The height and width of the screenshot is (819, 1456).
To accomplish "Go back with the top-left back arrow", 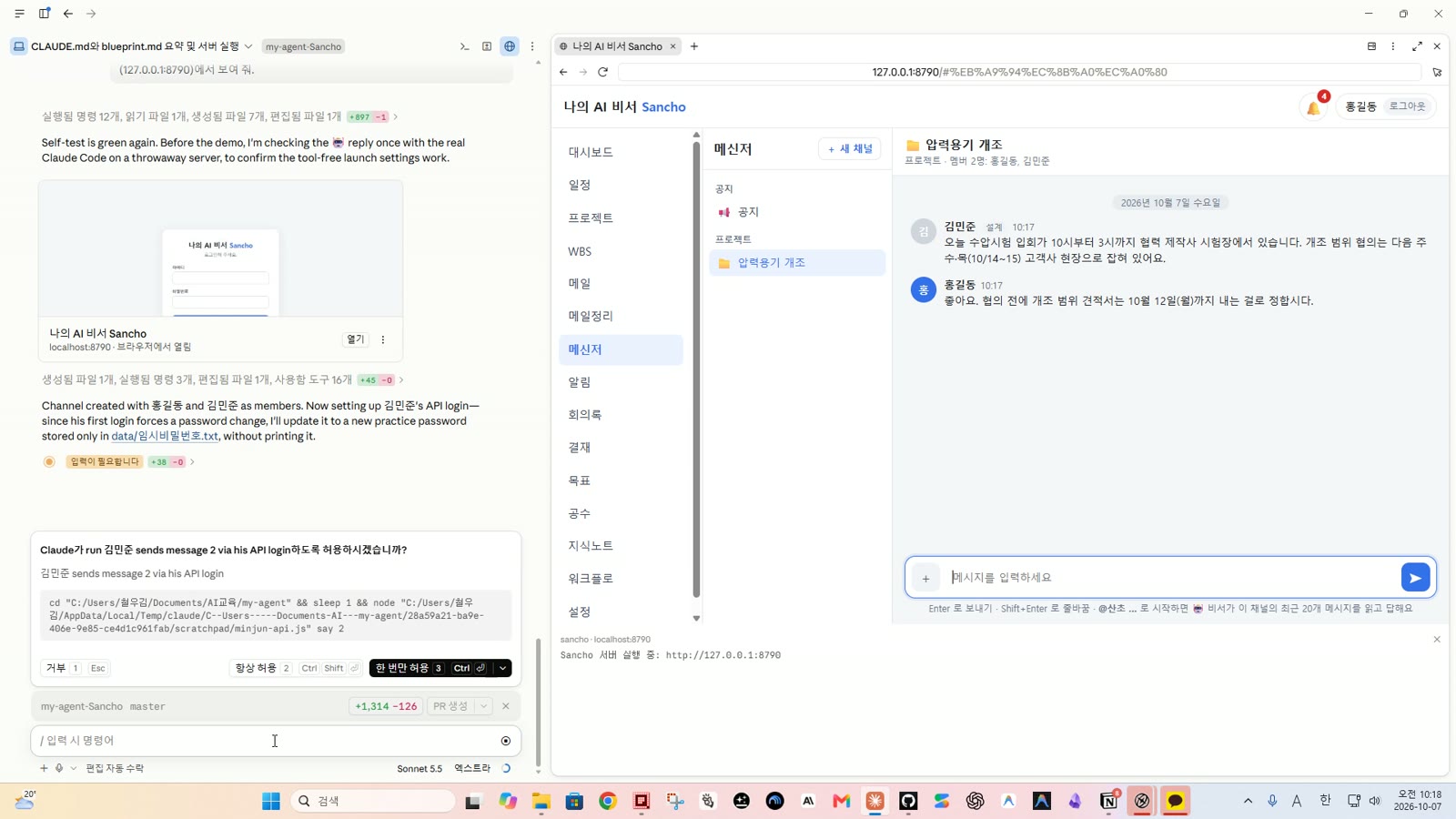I will (68, 14).
